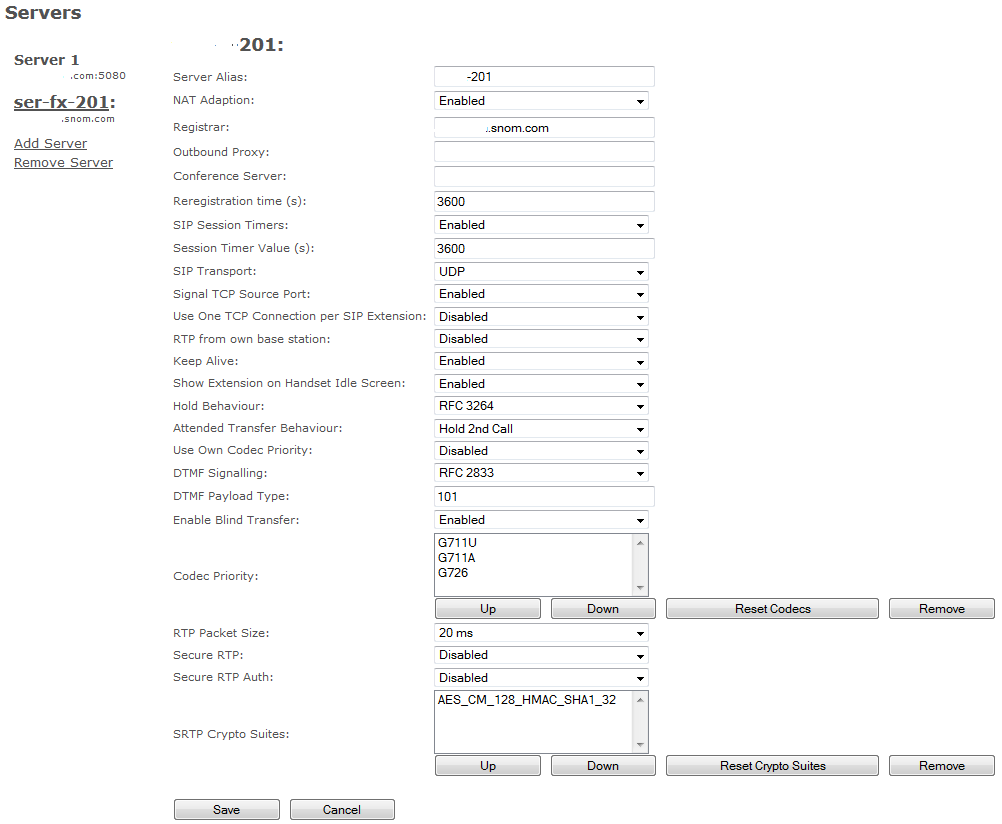
Task: Open Use One TCP Connection dropdown
Action: (541, 317)
